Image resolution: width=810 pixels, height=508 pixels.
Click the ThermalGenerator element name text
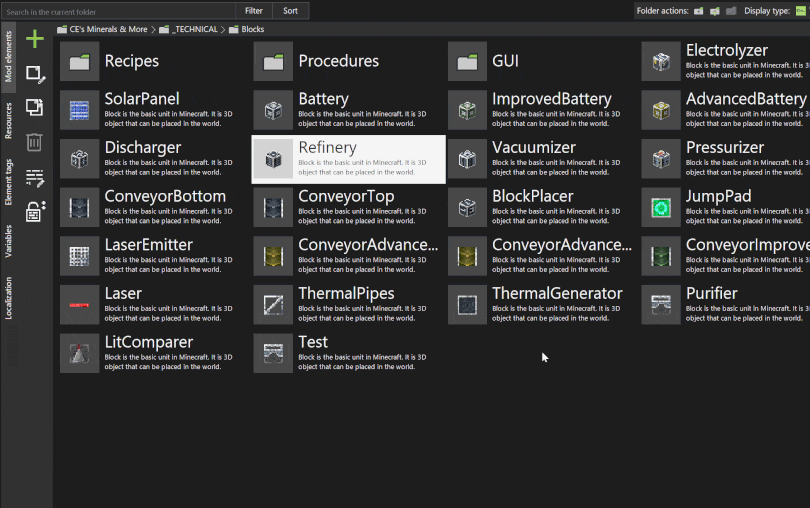pos(557,294)
